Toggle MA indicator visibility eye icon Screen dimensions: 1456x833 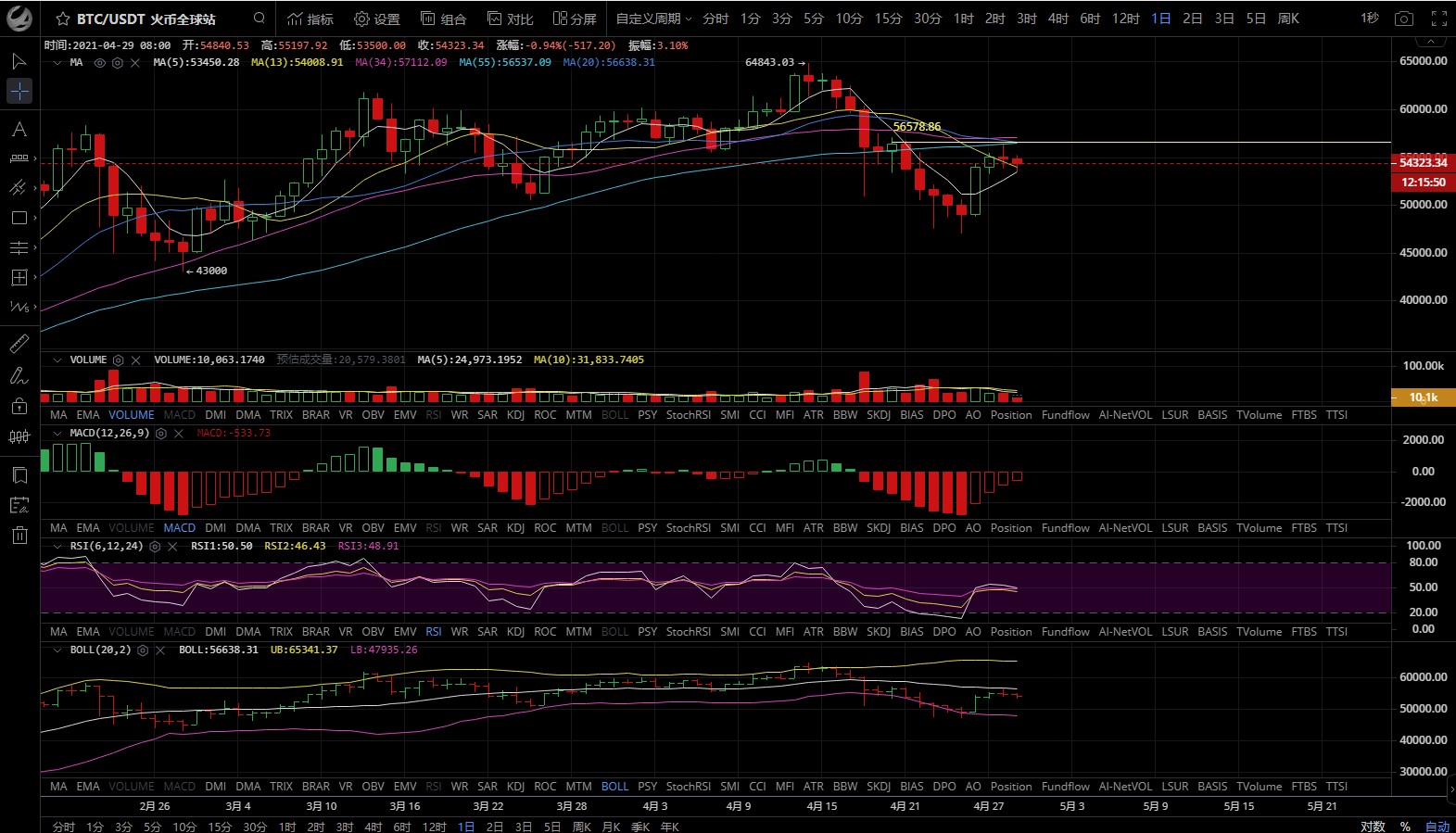[x=100, y=63]
